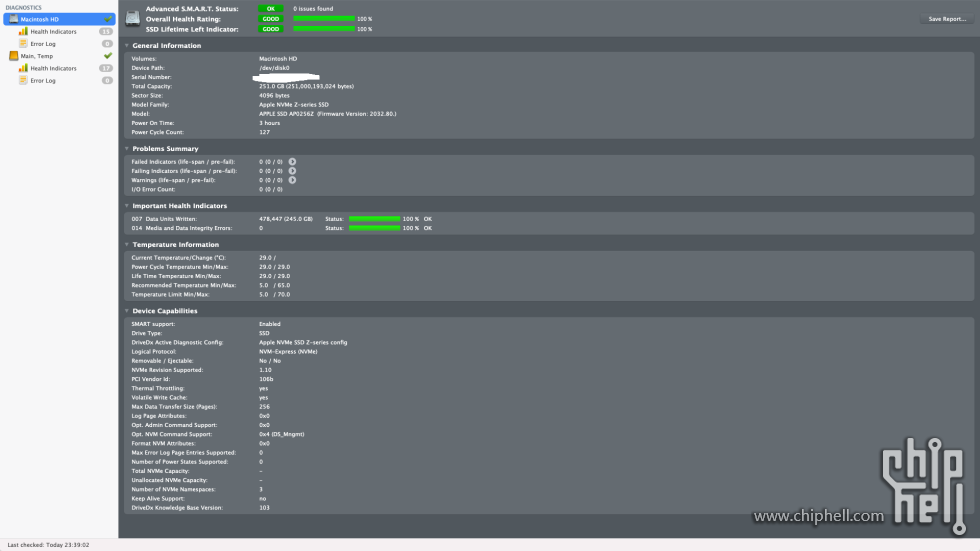The image size is (980, 551).
Task: Open Error Log label under Main, Temp
Action: [42, 80]
